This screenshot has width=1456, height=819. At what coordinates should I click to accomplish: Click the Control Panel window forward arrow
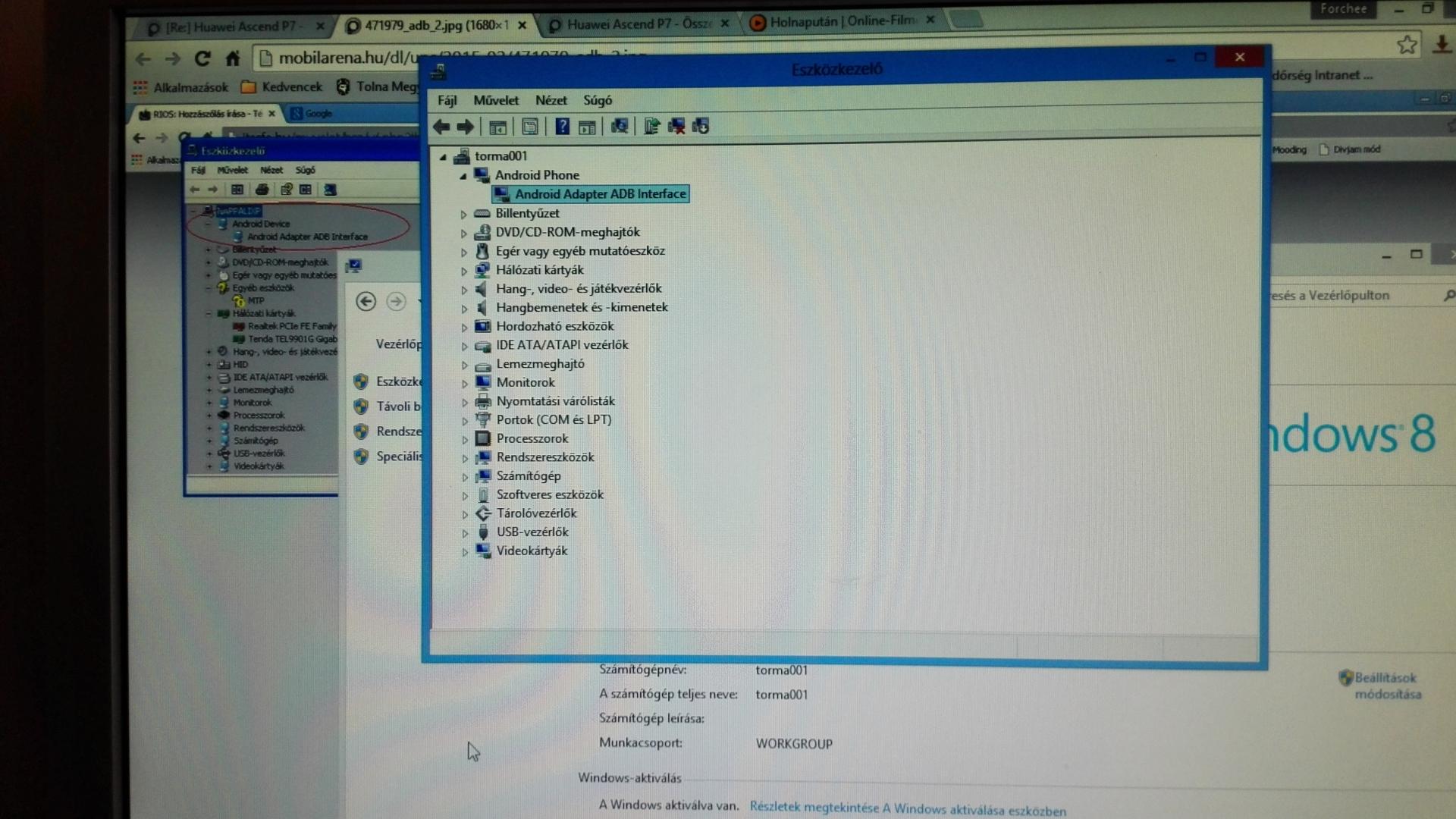[396, 302]
